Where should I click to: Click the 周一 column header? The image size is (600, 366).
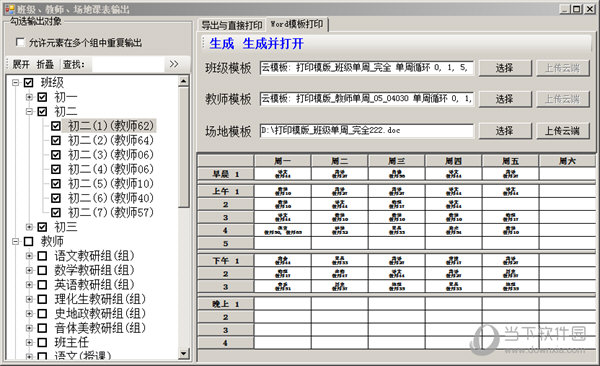pos(283,161)
